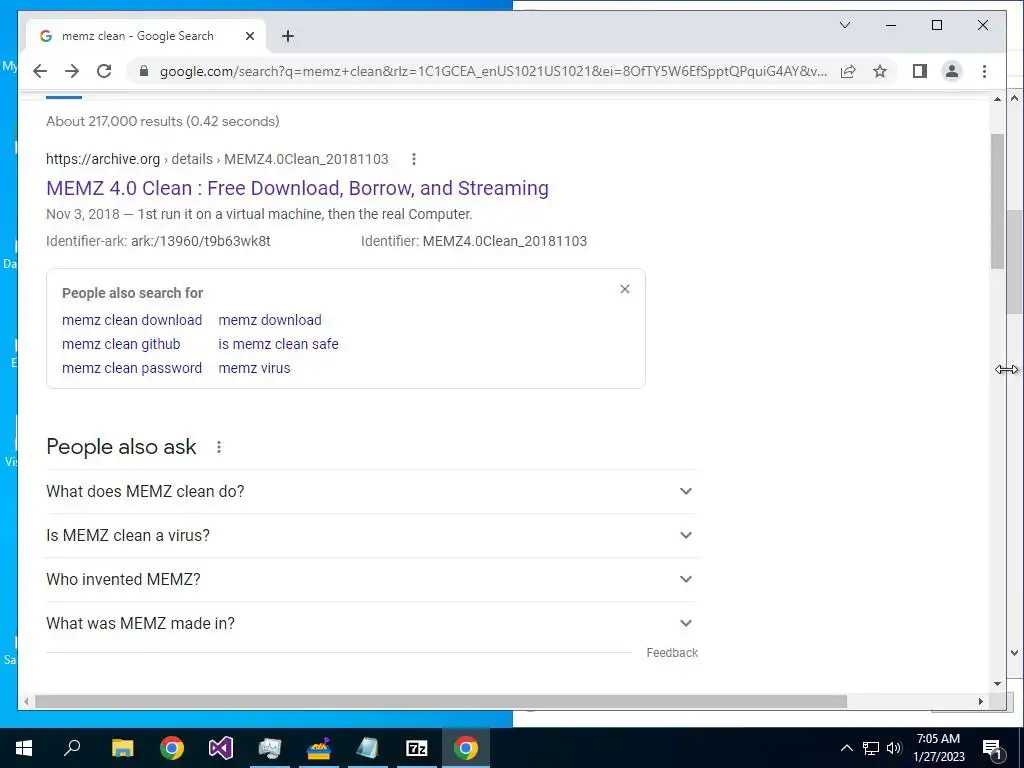Open taskbar search
Image resolution: width=1024 pixels, height=768 pixels.
coord(72,748)
